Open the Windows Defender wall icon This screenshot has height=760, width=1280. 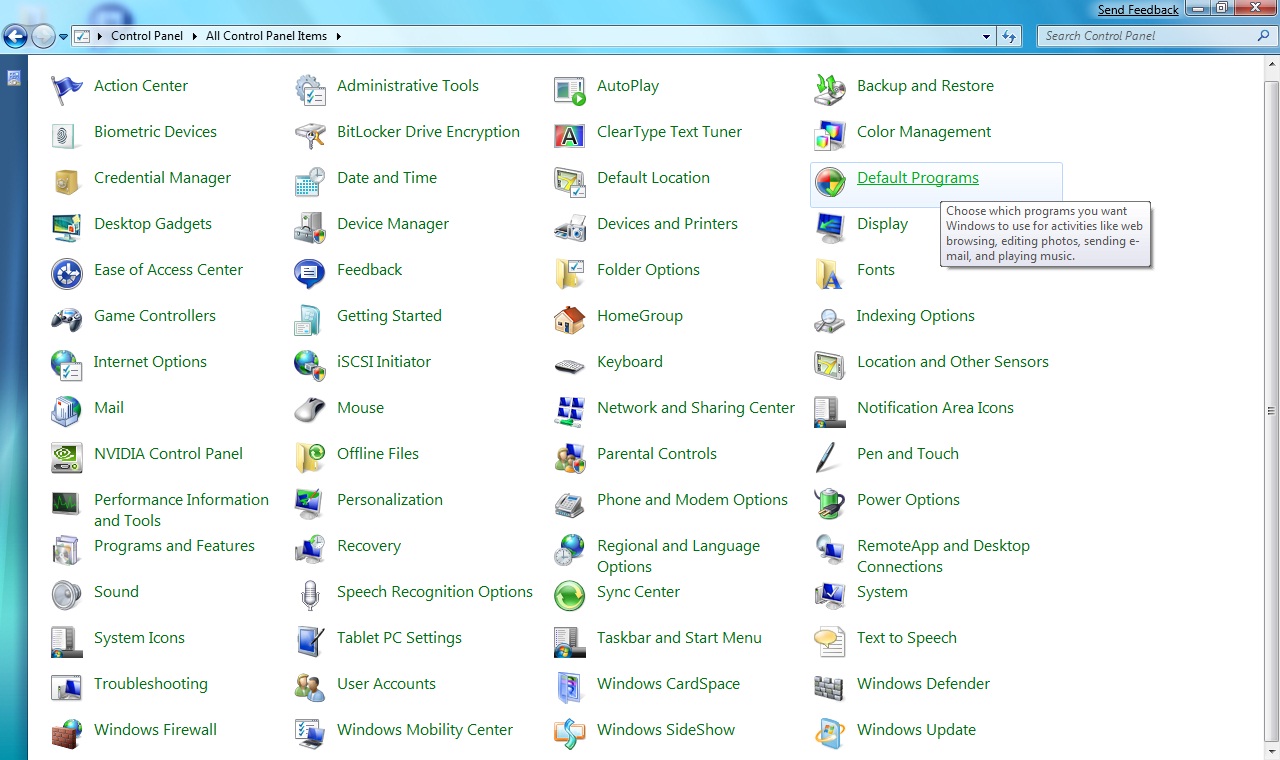tap(830, 688)
